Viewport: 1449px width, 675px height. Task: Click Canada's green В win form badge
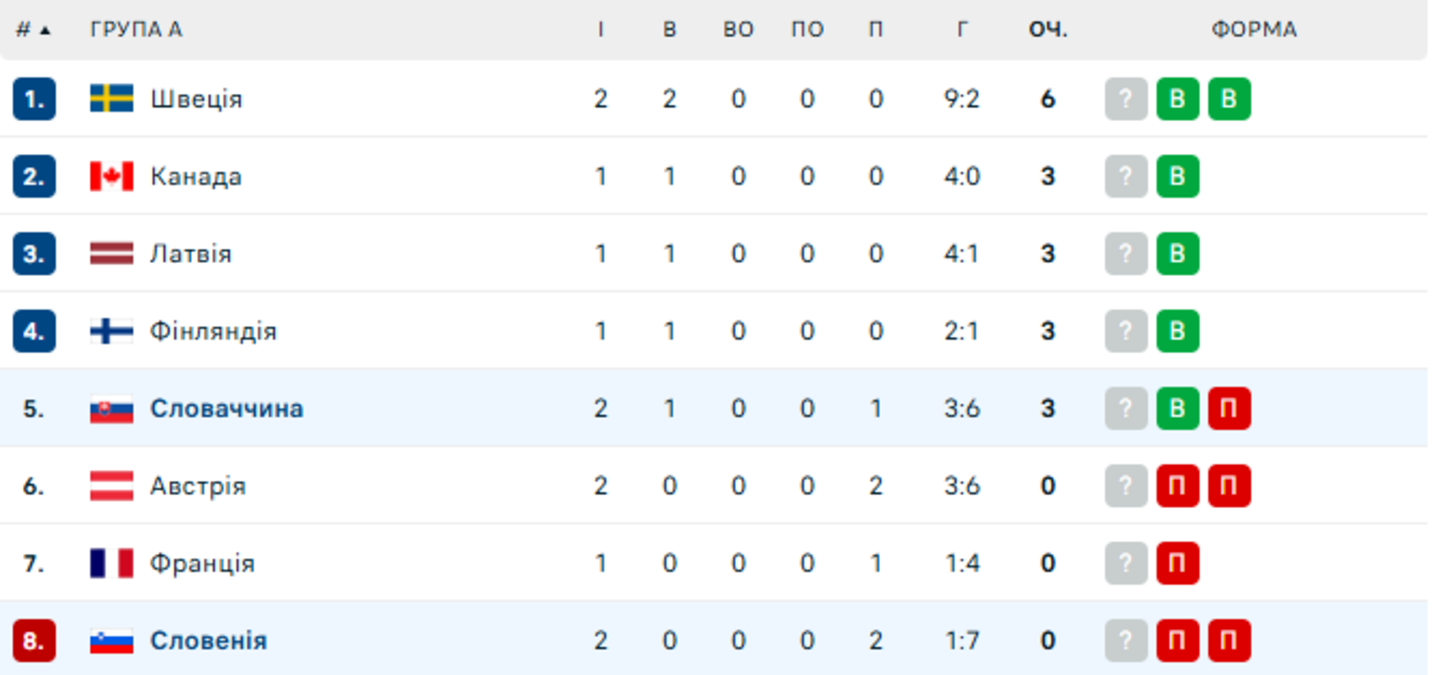coord(1177,176)
